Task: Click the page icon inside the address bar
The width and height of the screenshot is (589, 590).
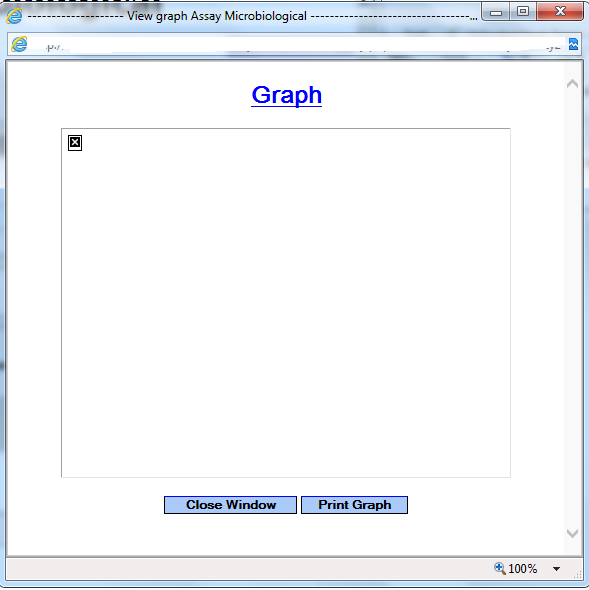Action: coord(19,44)
